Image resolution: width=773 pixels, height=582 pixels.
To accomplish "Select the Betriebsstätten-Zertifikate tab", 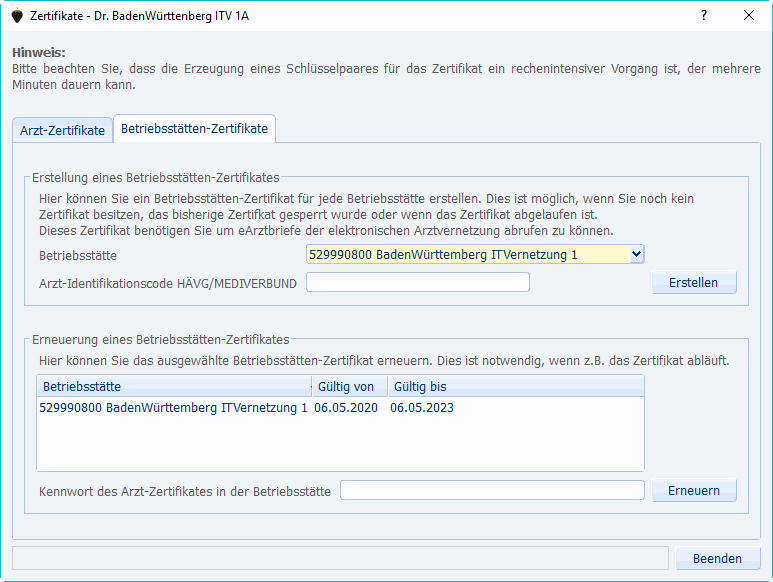I will point(194,128).
